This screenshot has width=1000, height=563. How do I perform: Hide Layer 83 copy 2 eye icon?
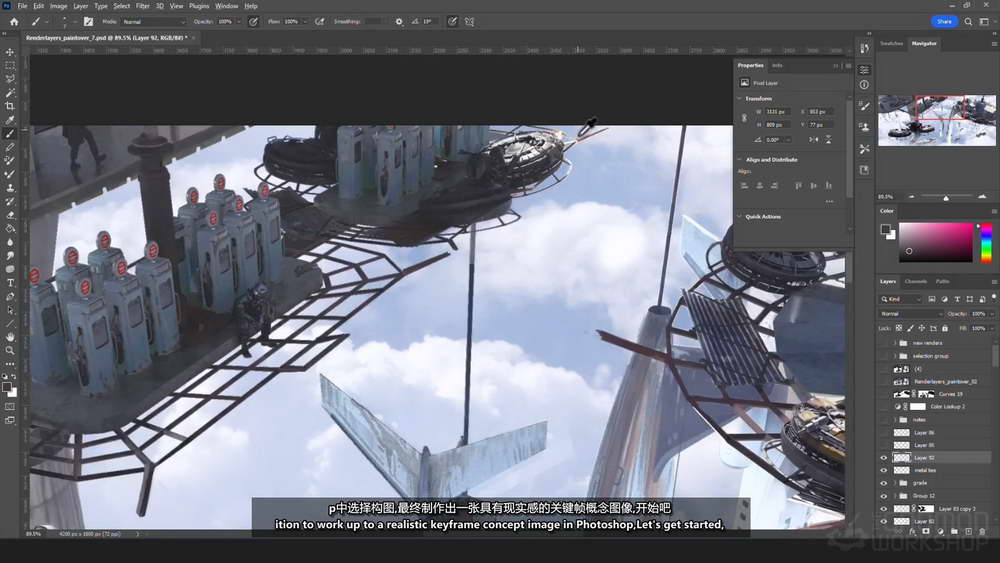click(x=884, y=509)
